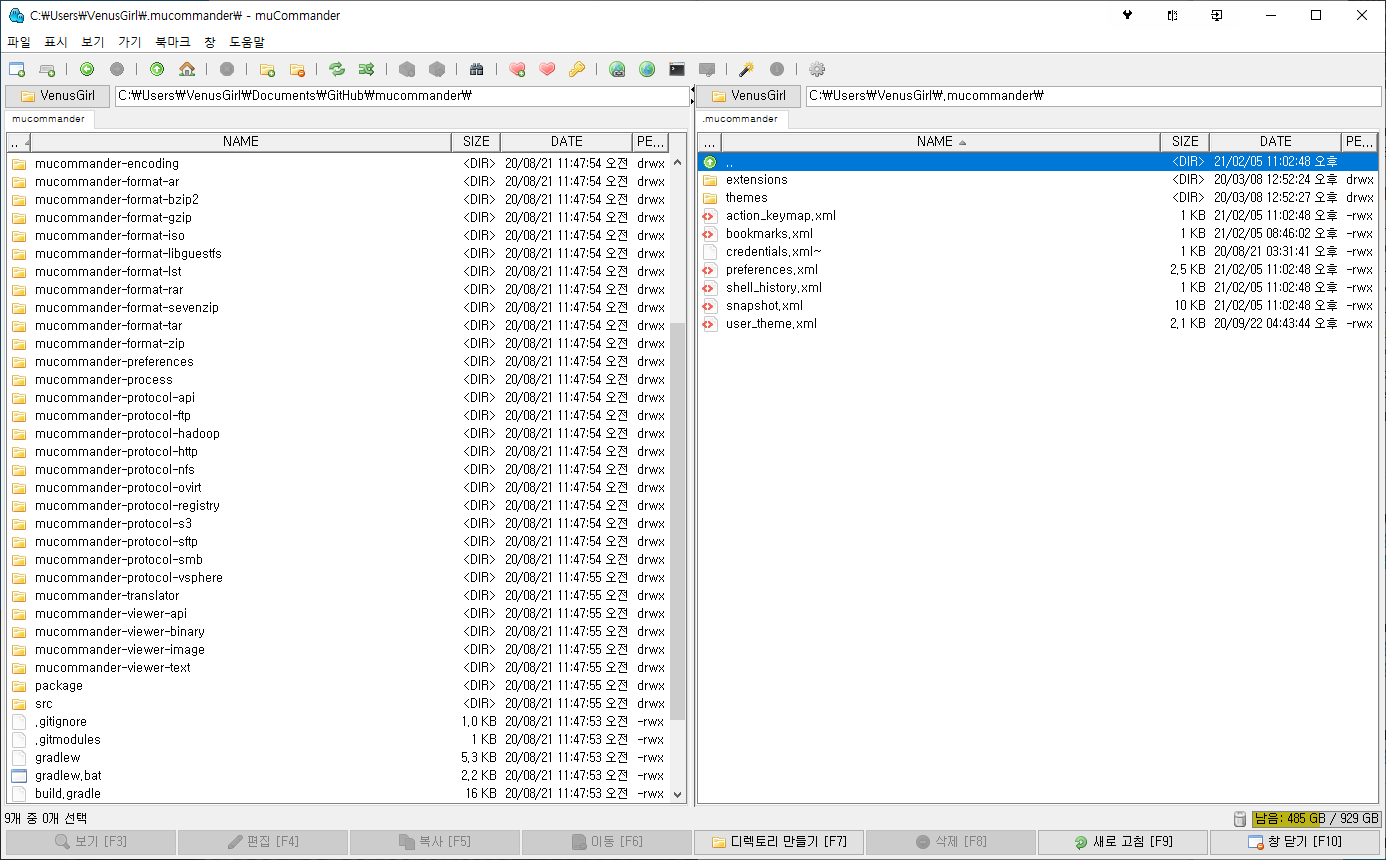
Task: Open the 표시 menu
Action: (x=56, y=42)
